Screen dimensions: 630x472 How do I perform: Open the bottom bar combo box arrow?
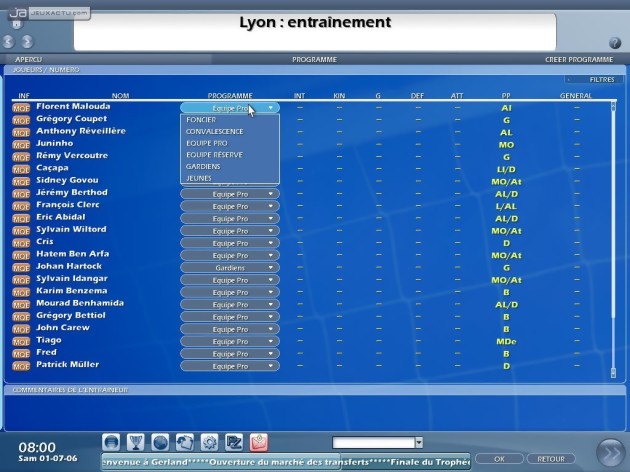(419, 442)
